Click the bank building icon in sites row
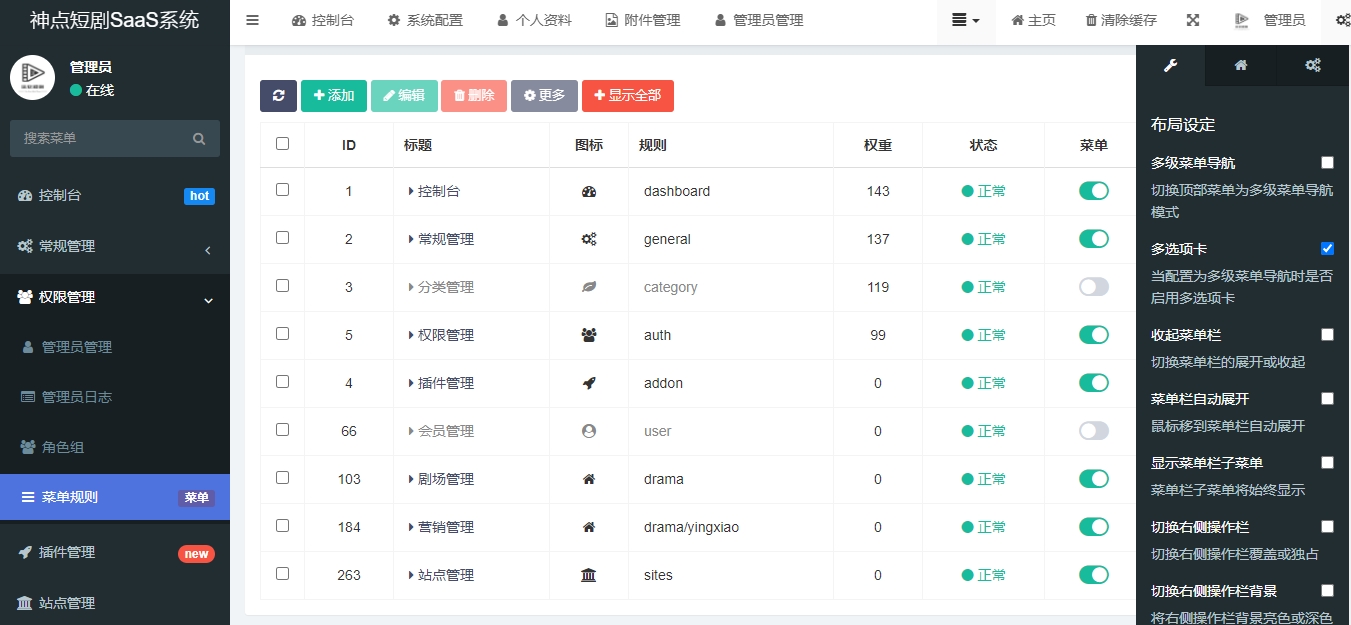This screenshot has height=625, width=1351. point(589,575)
